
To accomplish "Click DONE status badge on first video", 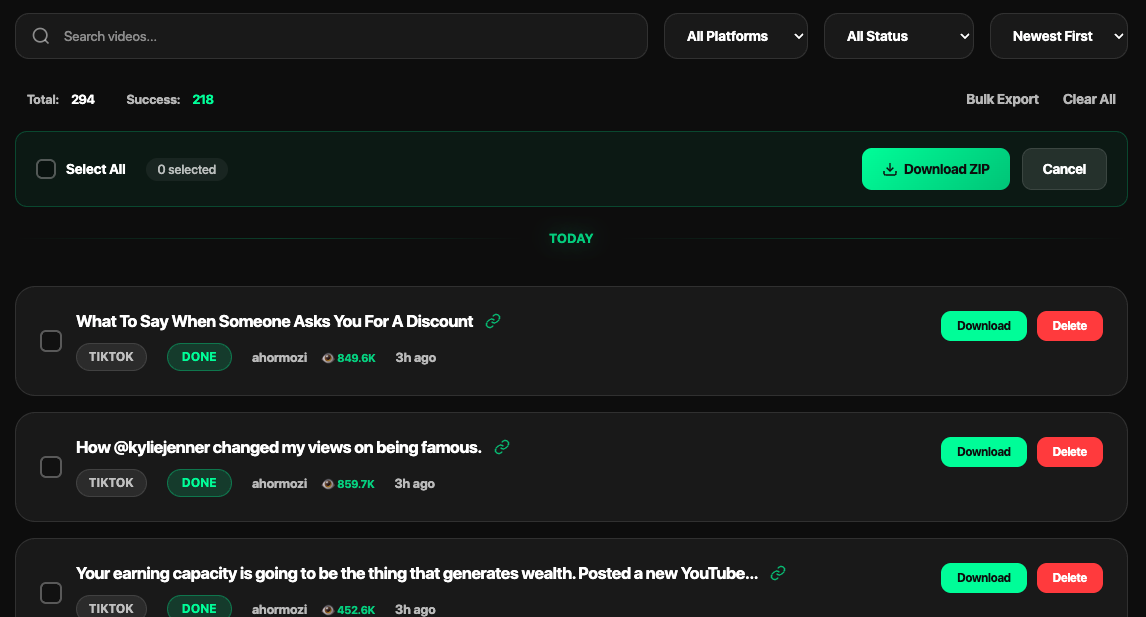I will 199,356.
